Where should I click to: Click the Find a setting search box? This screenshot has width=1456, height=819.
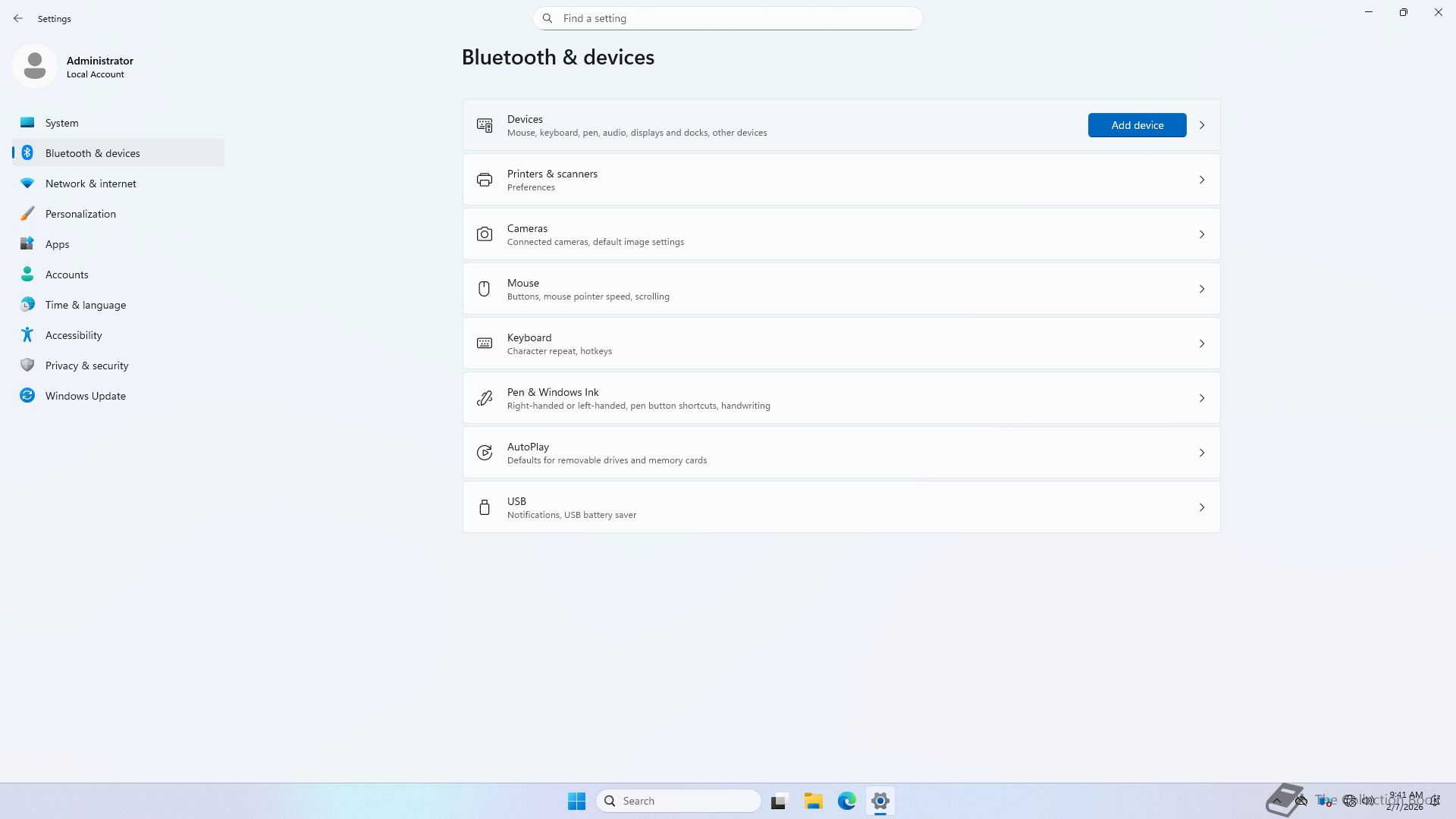pos(728,18)
